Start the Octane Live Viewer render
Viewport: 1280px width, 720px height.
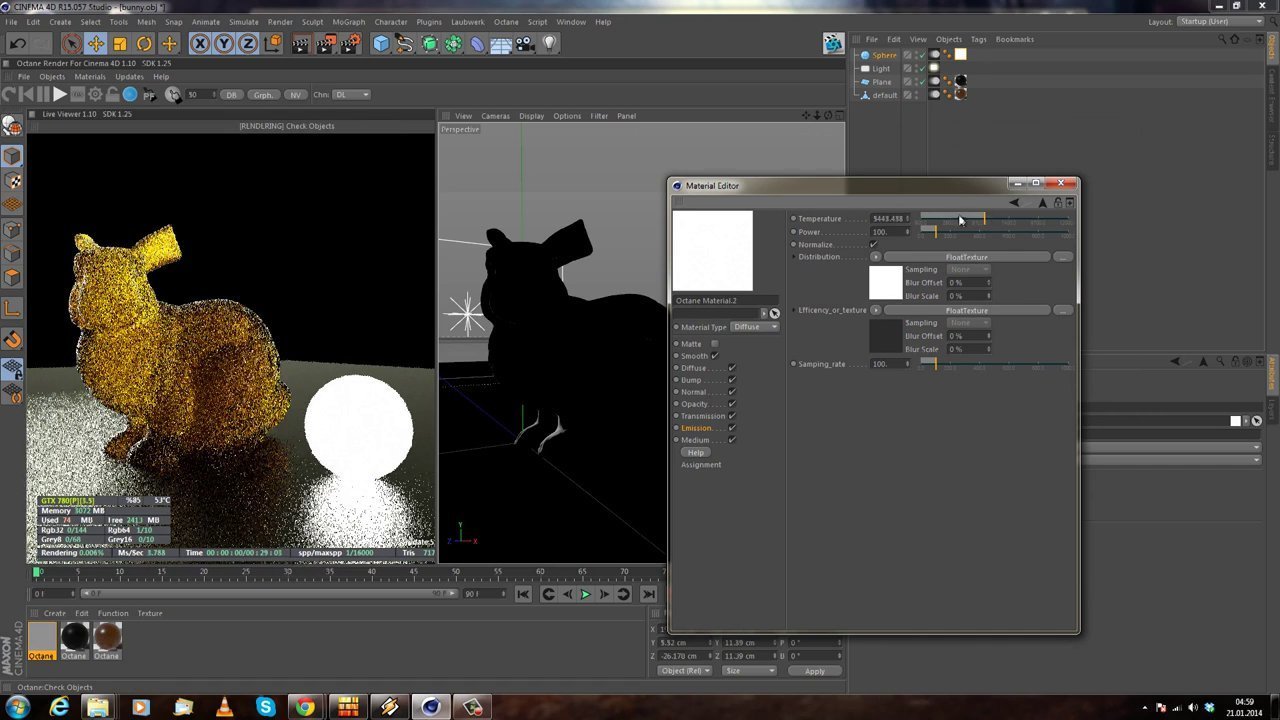pos(59,94)
